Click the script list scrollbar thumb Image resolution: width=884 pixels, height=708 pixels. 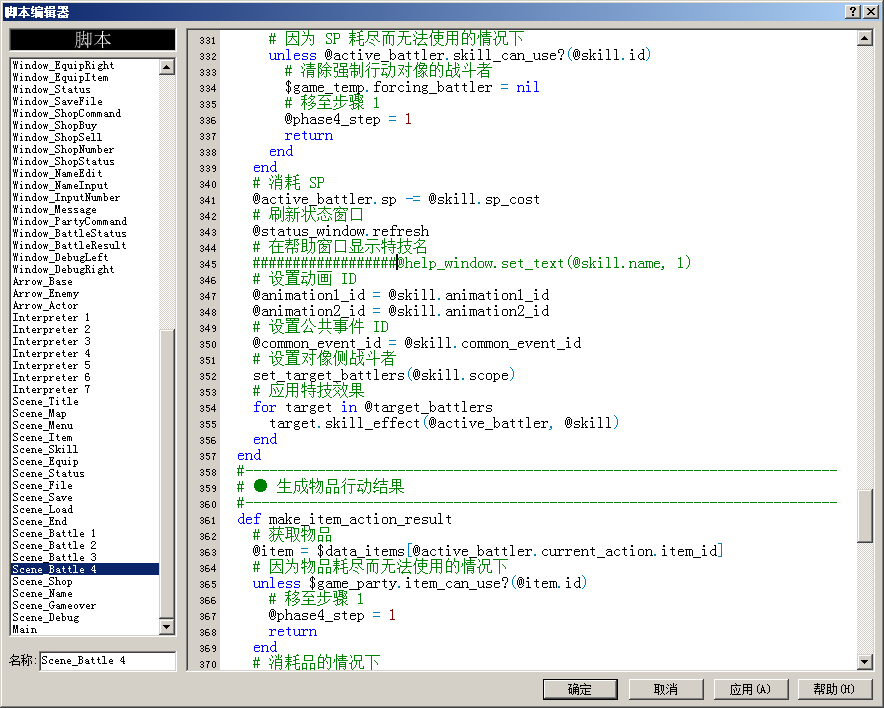click(167, 474)
